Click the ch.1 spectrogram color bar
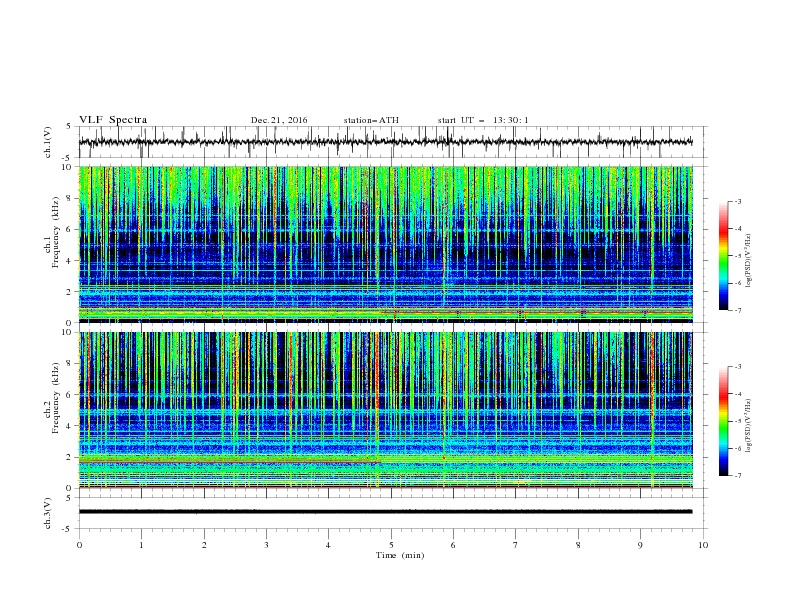 coord(723,256)
